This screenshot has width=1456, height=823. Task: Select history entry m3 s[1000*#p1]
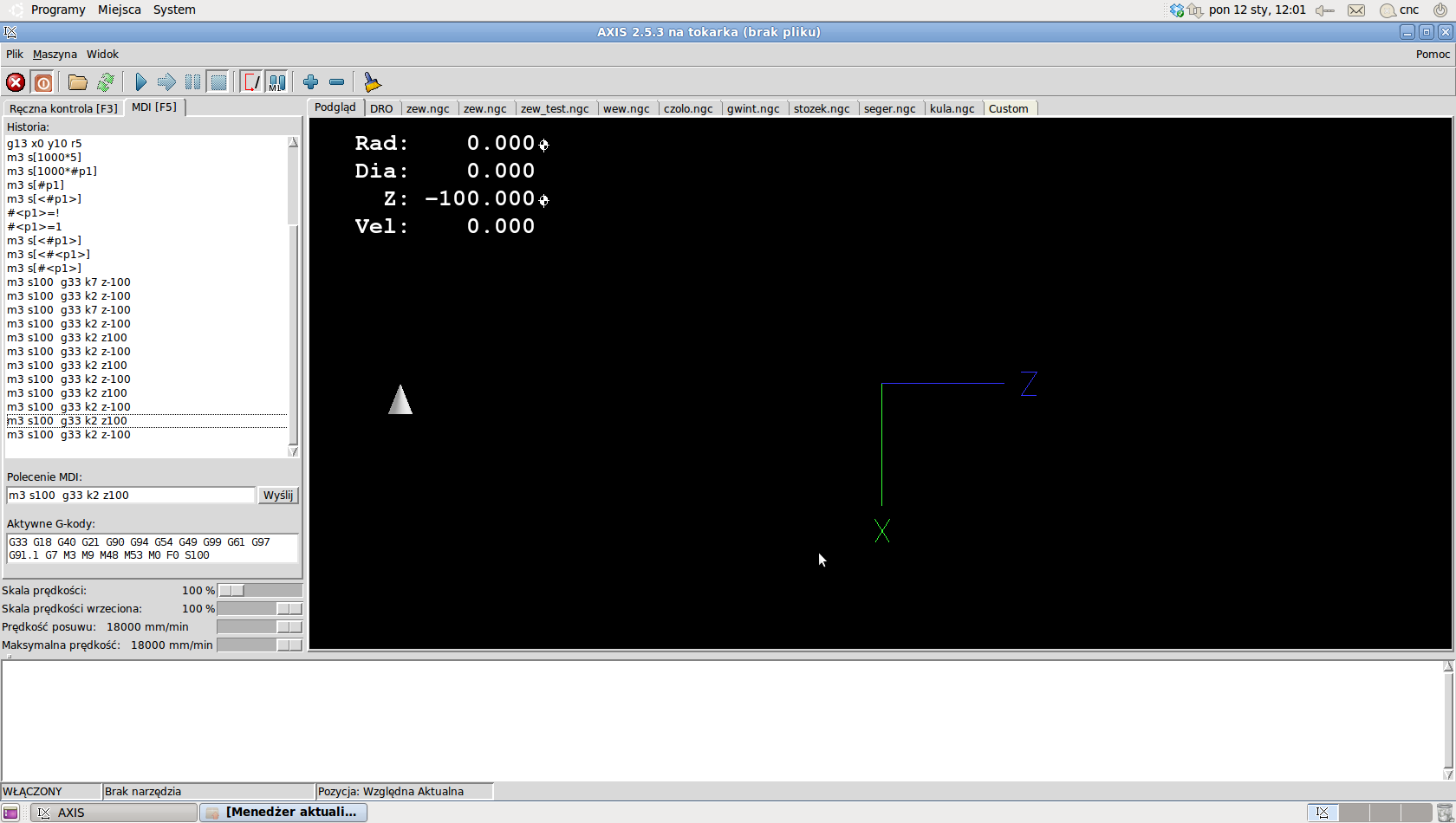click(x=52, y=172)
